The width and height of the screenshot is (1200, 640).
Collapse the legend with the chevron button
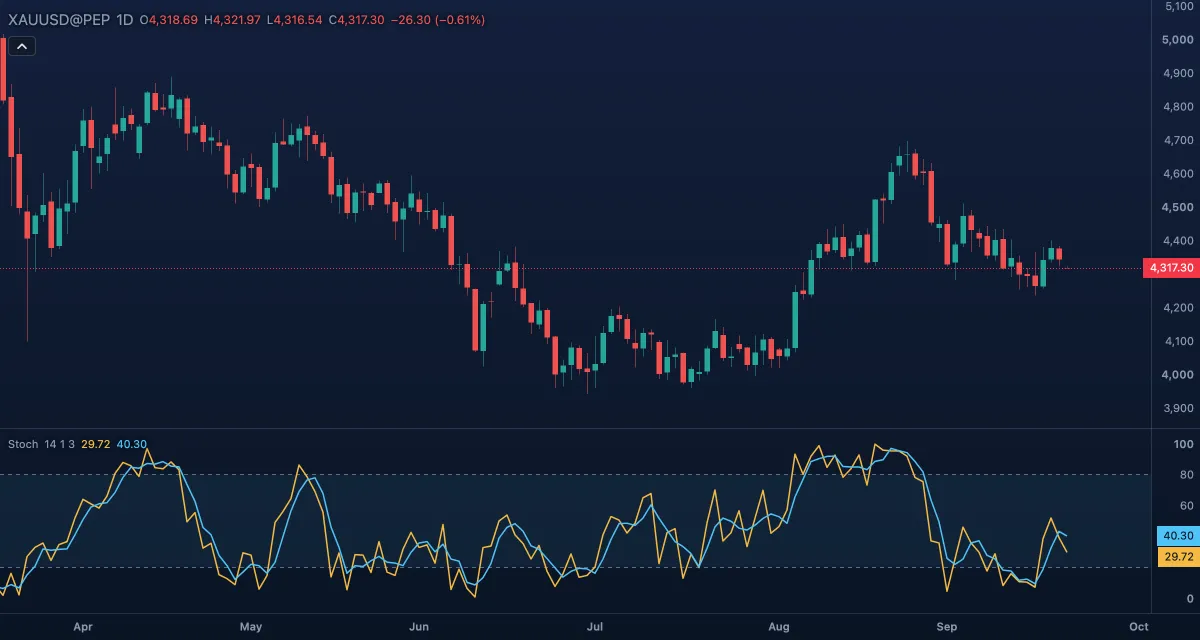point(22,46)
